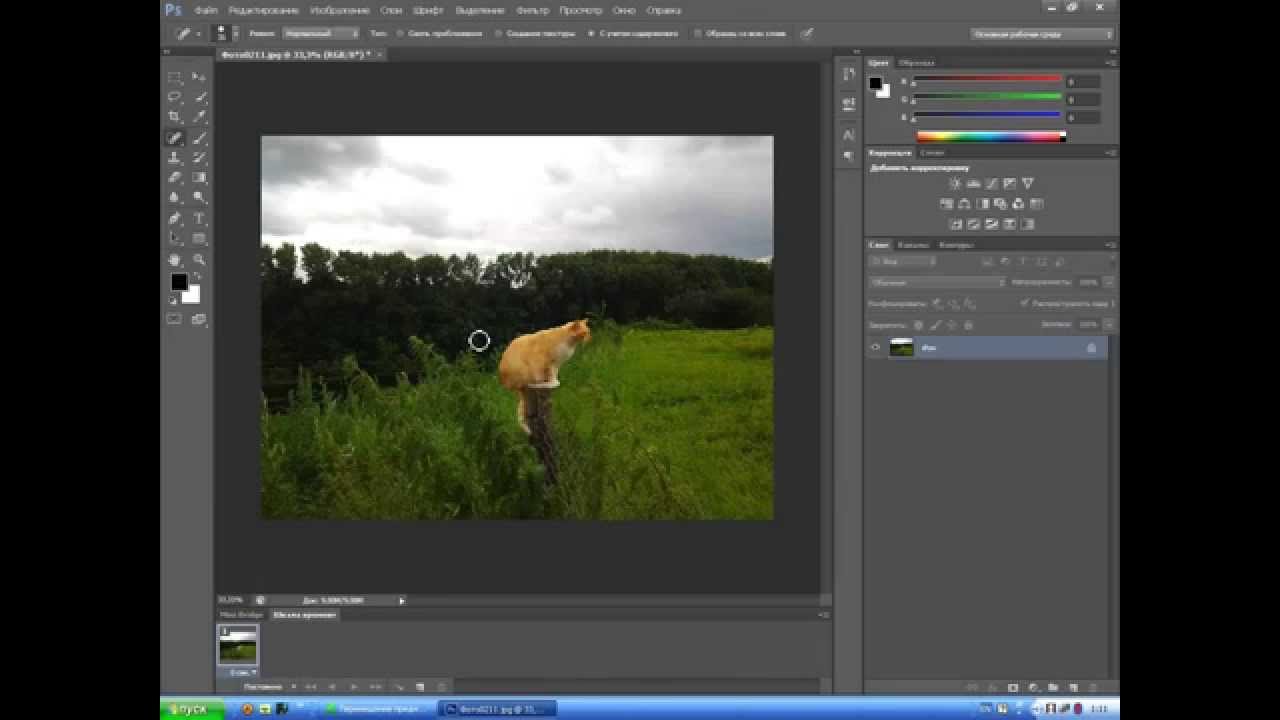Add a layer mask

(1012, 688)
